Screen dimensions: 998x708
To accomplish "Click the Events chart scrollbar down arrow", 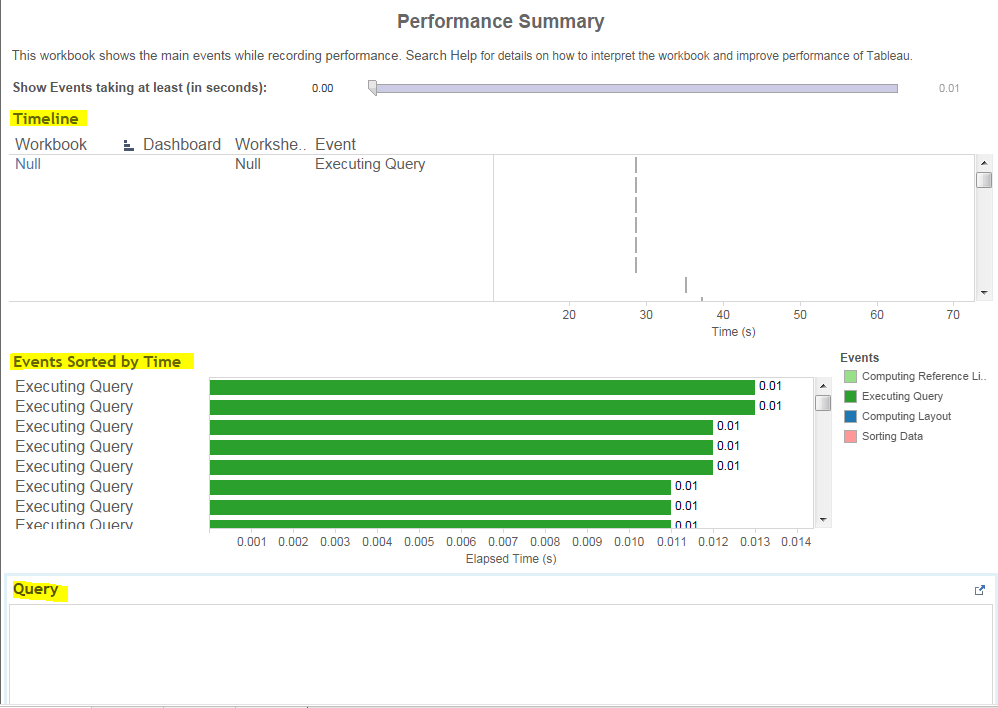I will click(823, 519).
